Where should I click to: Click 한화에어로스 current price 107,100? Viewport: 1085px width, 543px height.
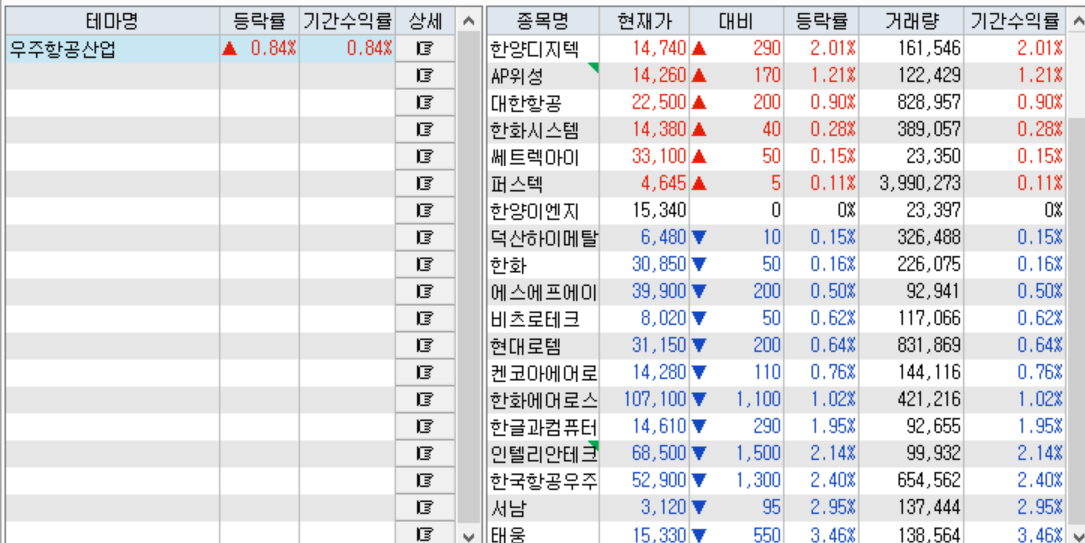click(x=655, y=399)
